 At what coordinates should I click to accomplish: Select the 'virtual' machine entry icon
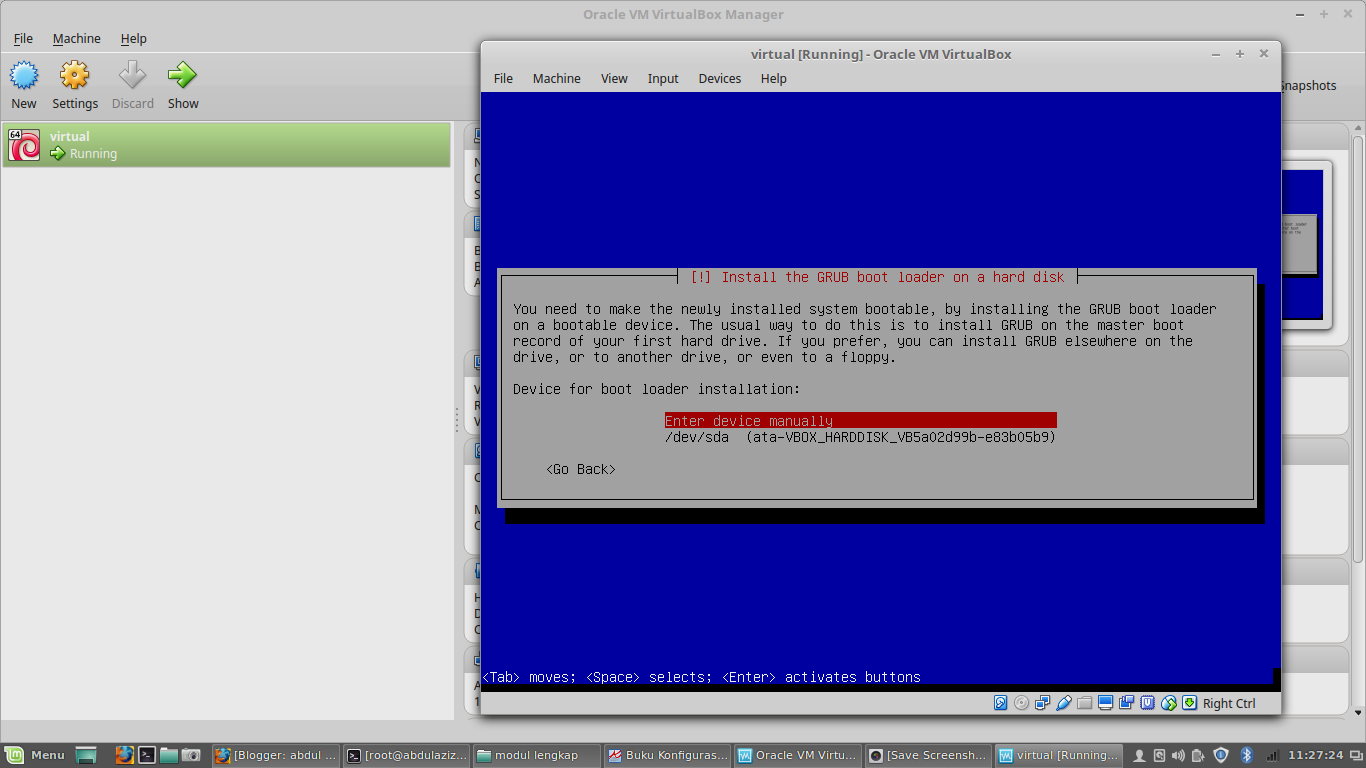[x=24, y=145]
